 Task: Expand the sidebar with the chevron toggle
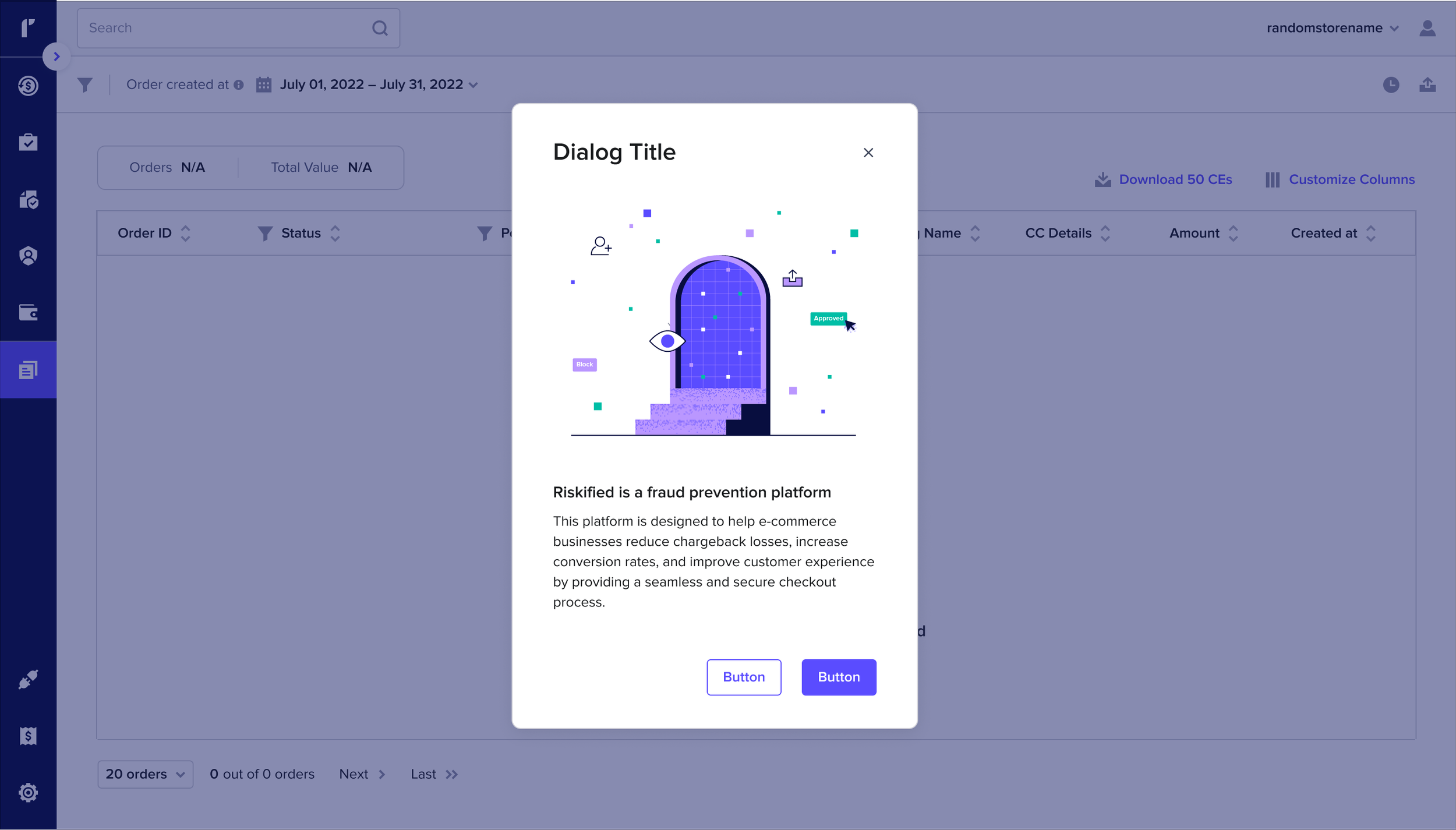pyautogui.click(x=56, y=56)
